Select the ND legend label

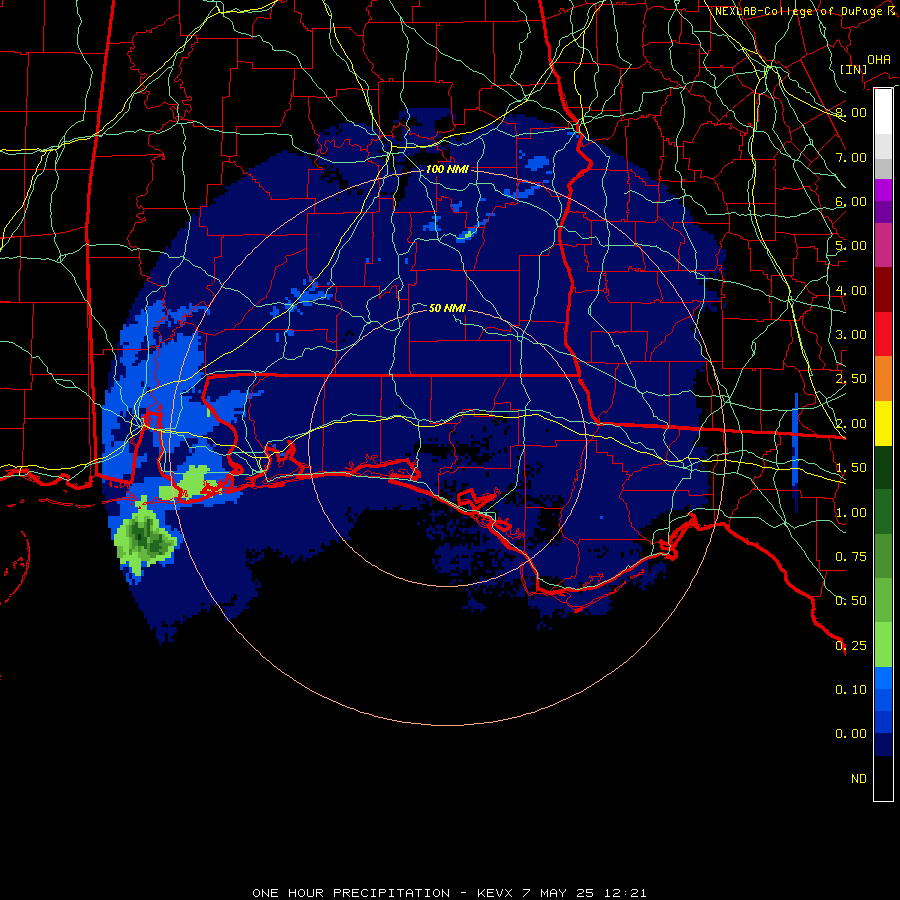point(859,779)
